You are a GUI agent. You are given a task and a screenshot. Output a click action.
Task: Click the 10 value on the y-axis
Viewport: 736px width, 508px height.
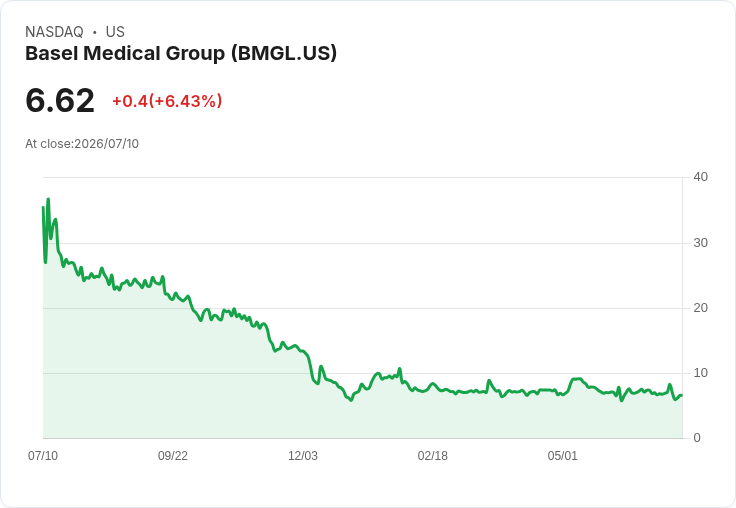(x=700, y=373)
